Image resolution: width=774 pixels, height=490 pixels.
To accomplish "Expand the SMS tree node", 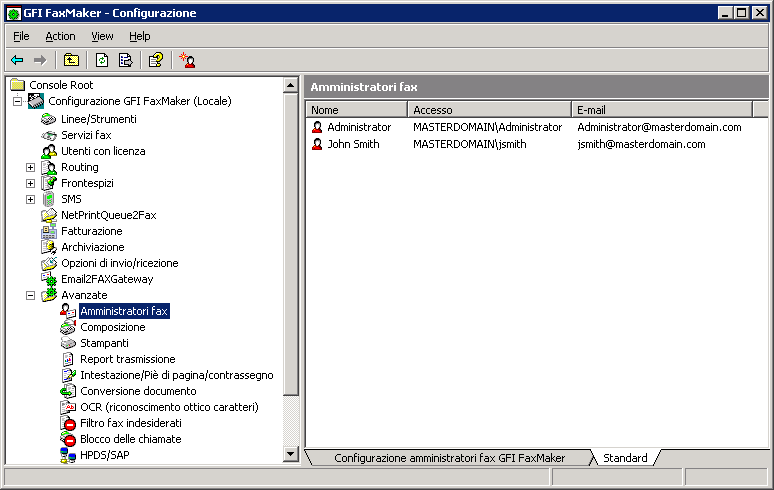I will tap(31, 199).
